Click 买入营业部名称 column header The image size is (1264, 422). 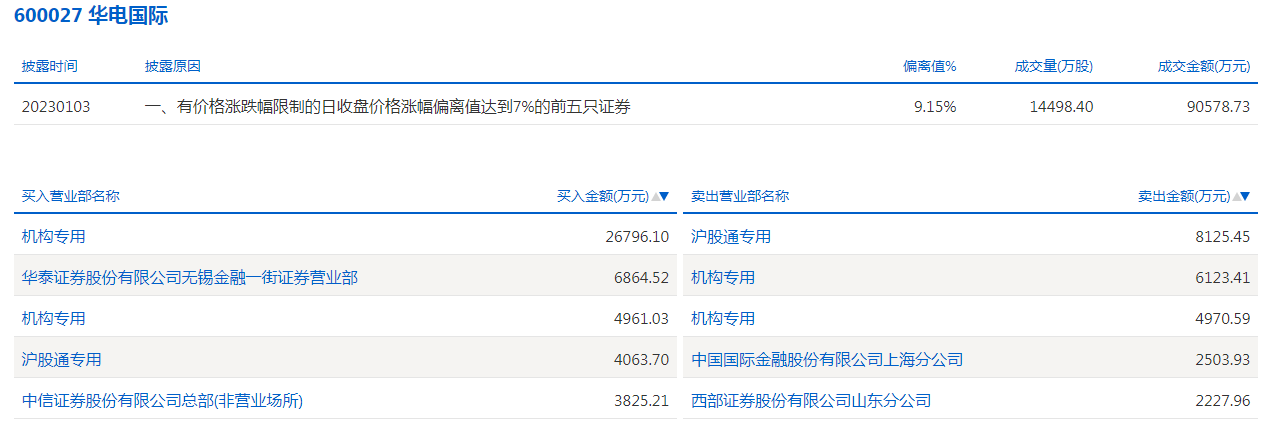(x=70, y=196)
